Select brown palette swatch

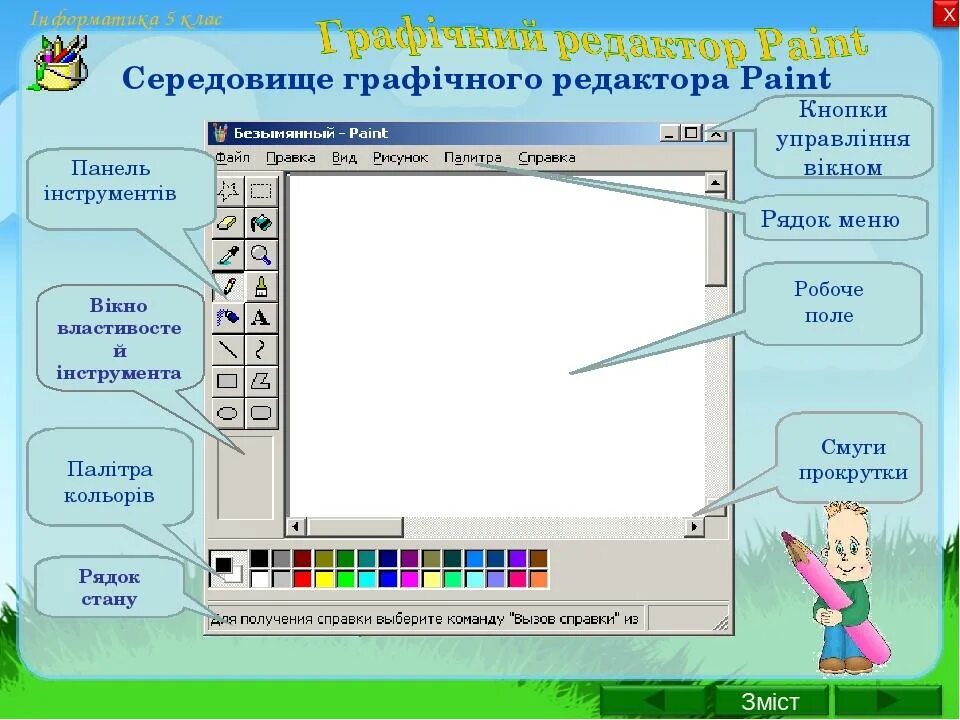coord(538,558)
